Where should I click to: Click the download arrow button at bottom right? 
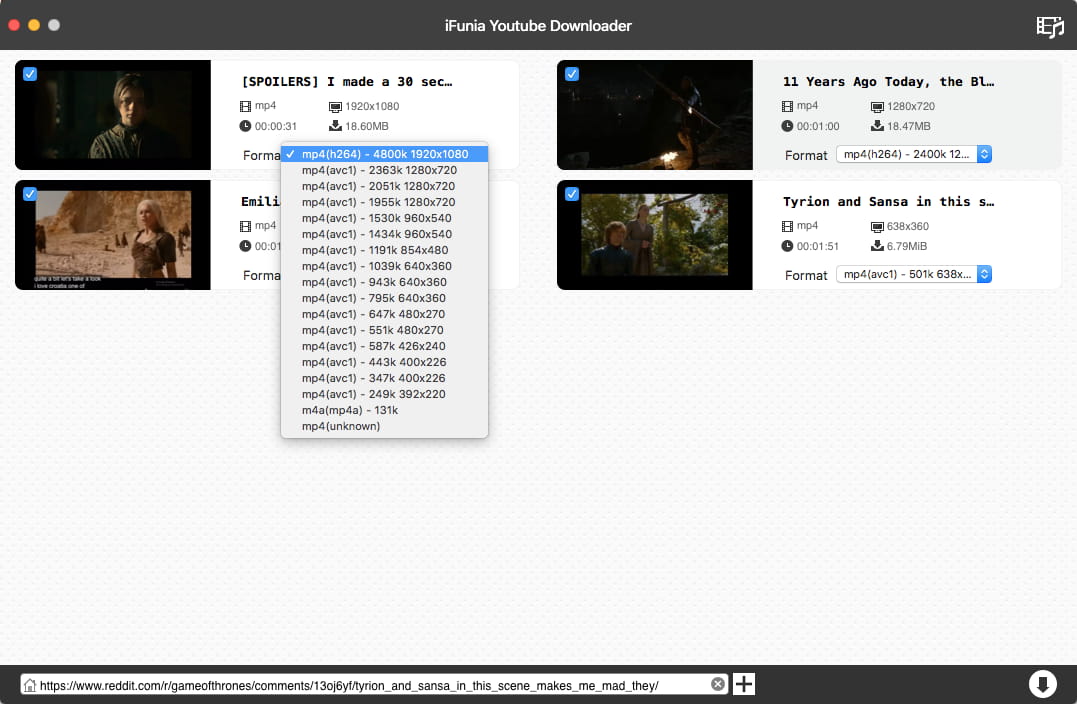1042,684
